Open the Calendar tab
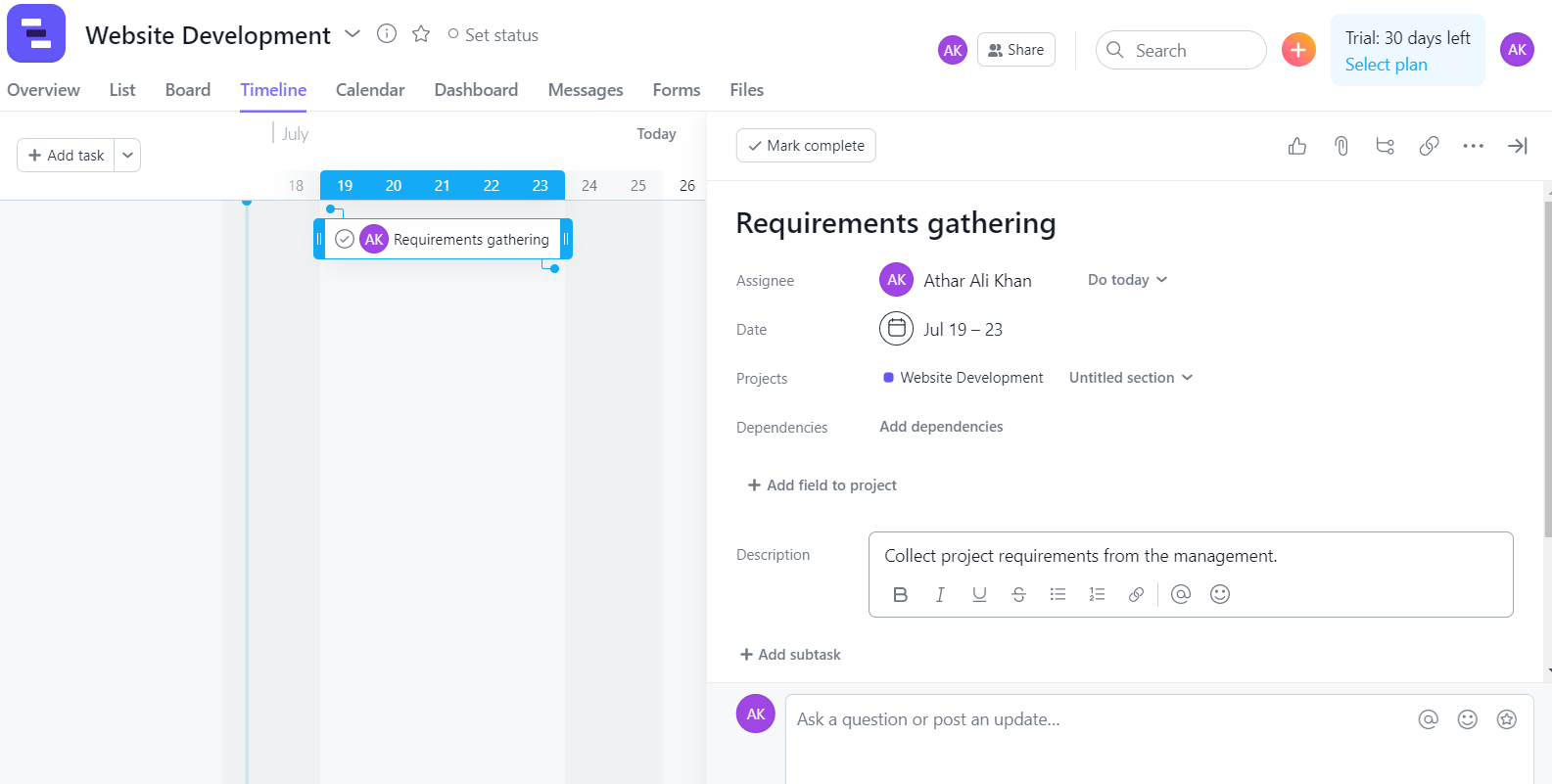This screenshot has height=784, width=1552. (x=370, y=90)
